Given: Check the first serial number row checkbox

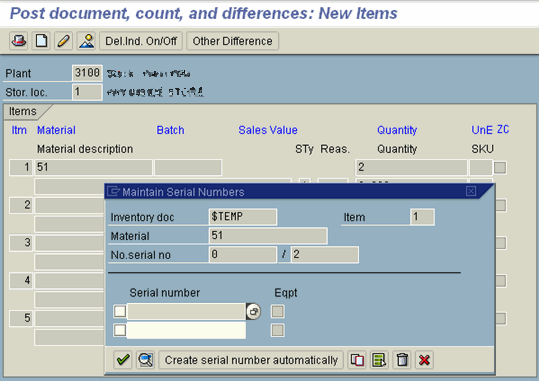Looking at the screenshot, I should point(120,312).
